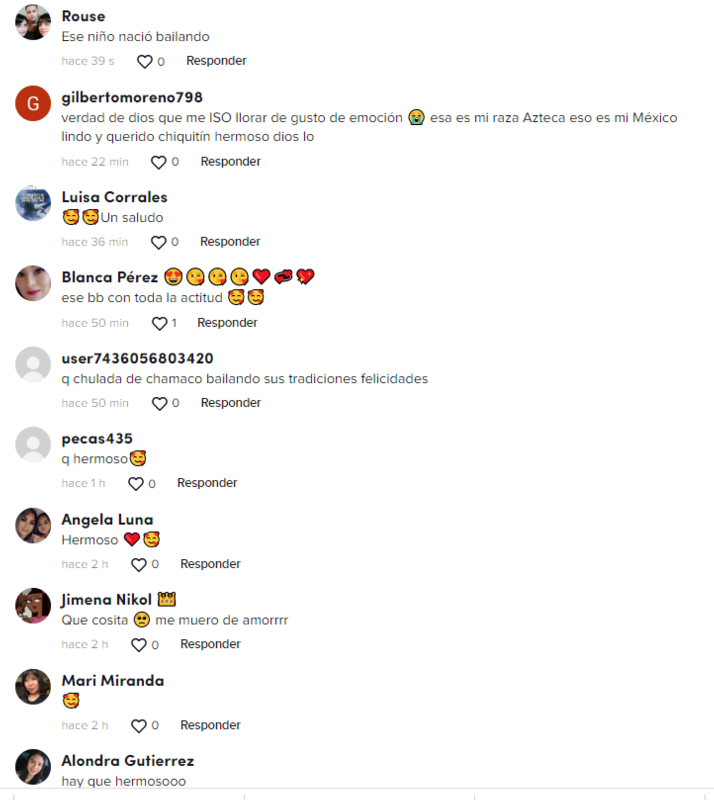Reply to Rouse with Responder
Image resolution: width=714 pixels, height=800 pixels.
pos(216,61)
